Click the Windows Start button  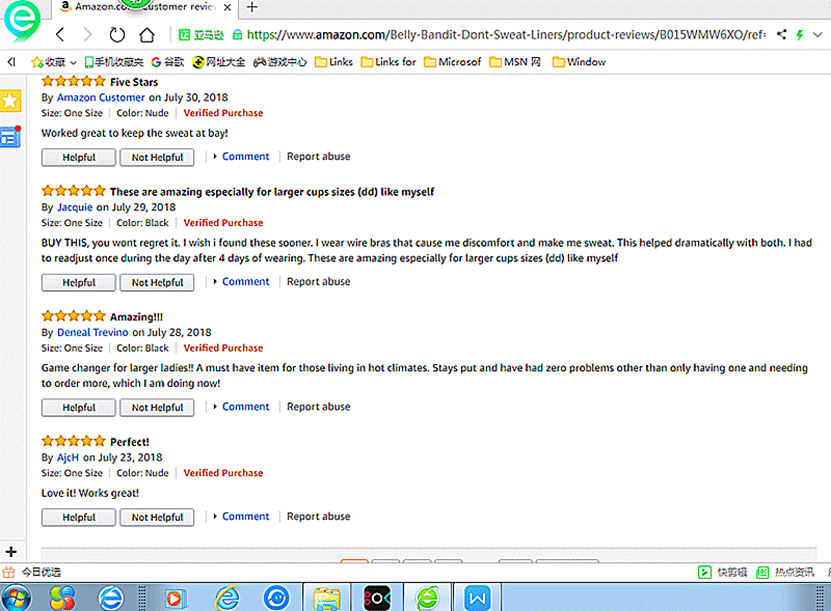tap(19, 597)
